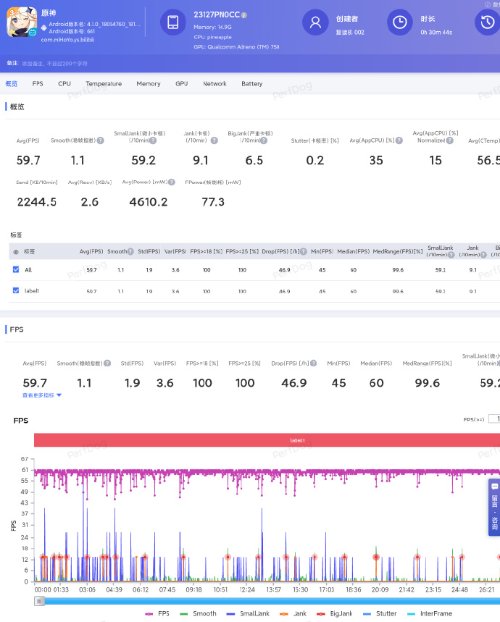Viewport: 500px width, 622px height.
Task: Click info icon beside device model 23127PN0CC
Action: [x=244, y=15]
